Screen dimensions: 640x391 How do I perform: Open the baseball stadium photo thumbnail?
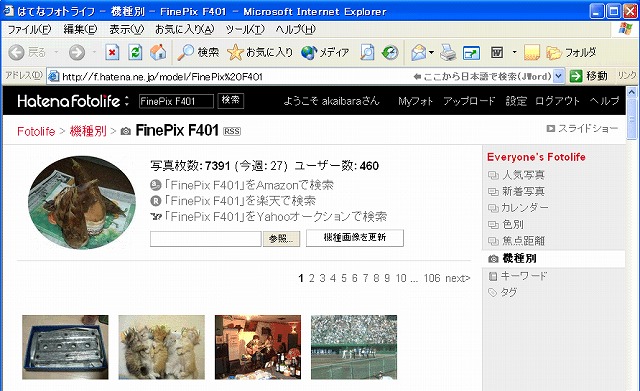click(354, 347)
